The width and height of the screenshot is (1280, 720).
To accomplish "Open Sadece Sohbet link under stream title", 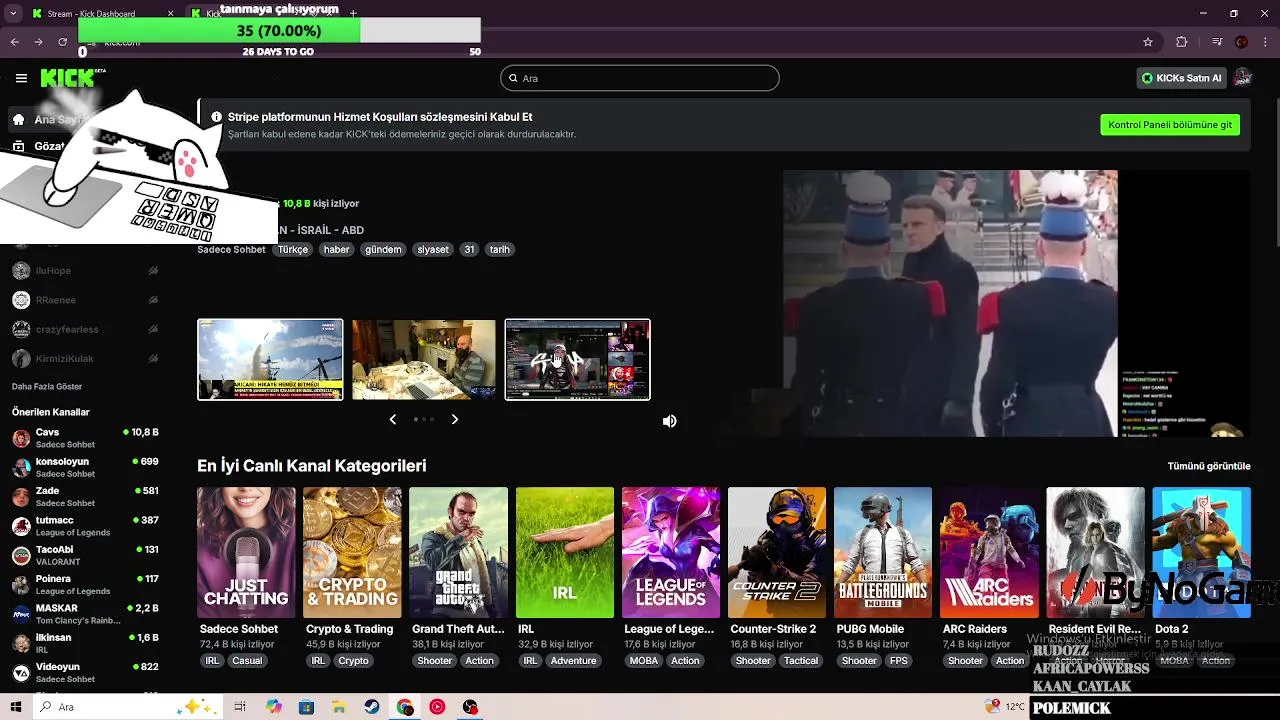I will [x=231, y=249].
